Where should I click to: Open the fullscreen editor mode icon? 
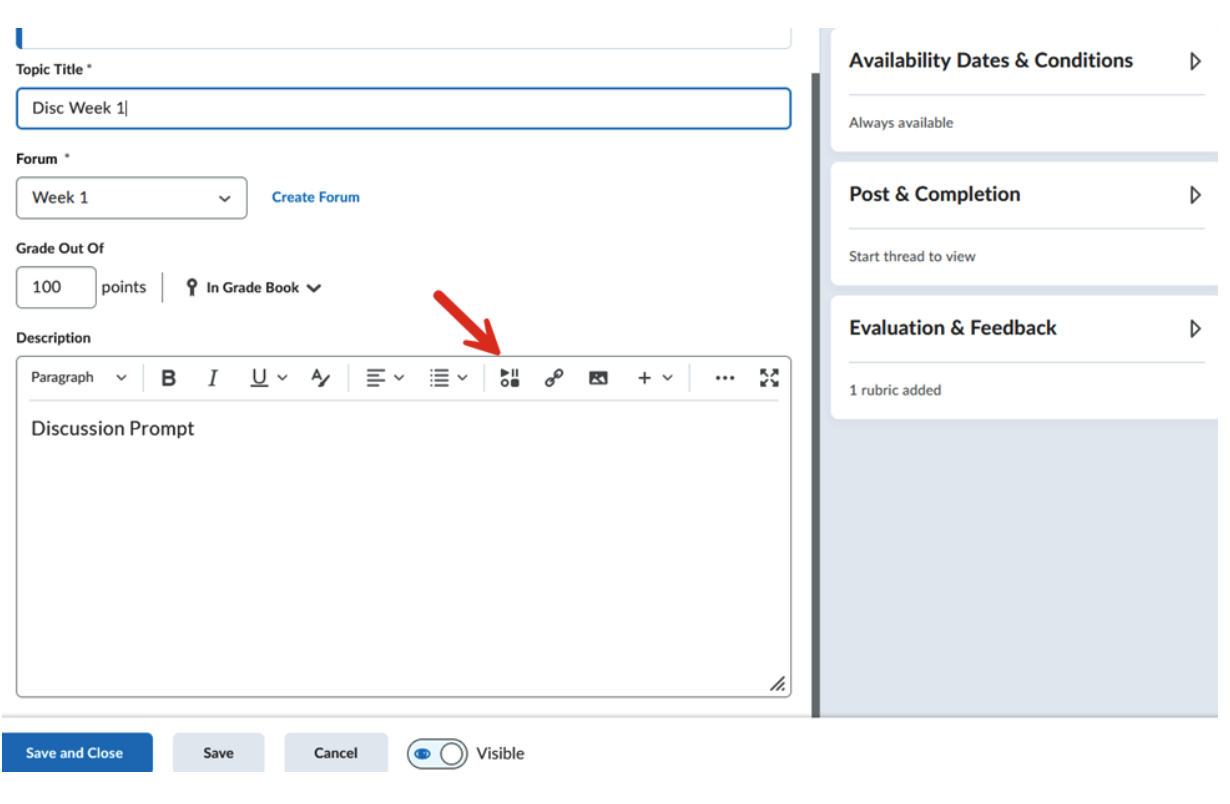coord(768,378)
